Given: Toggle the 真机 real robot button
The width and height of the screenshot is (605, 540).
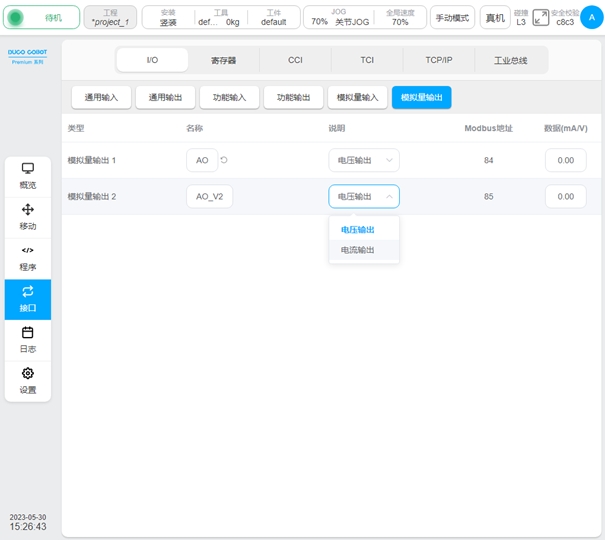Looking at the screenshot, I should click(x=494, y=17).
